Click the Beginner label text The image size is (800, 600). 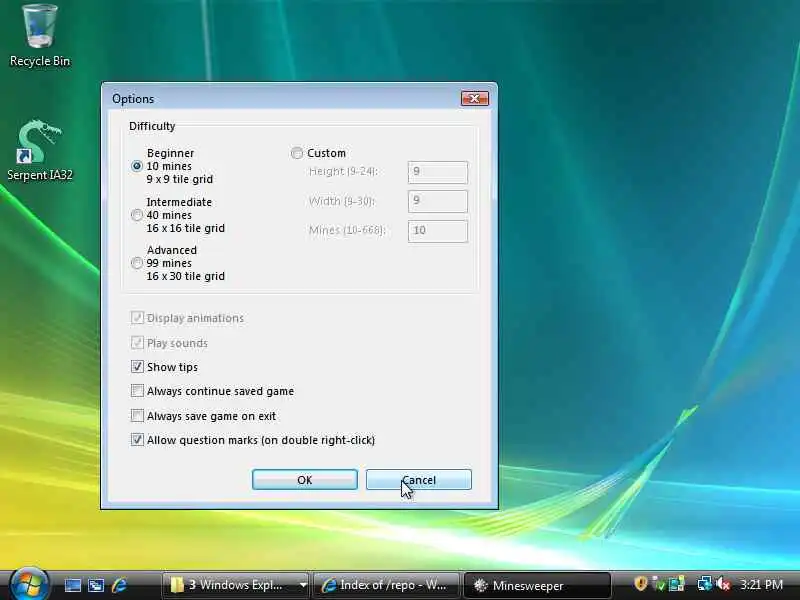pos(170,153)
